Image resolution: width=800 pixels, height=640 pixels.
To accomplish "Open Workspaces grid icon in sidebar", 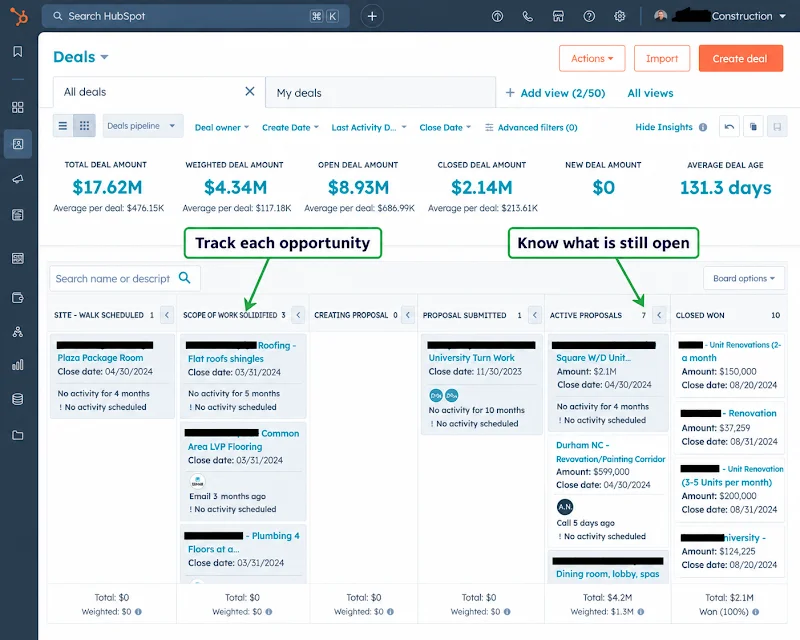I will pos(18,107).
